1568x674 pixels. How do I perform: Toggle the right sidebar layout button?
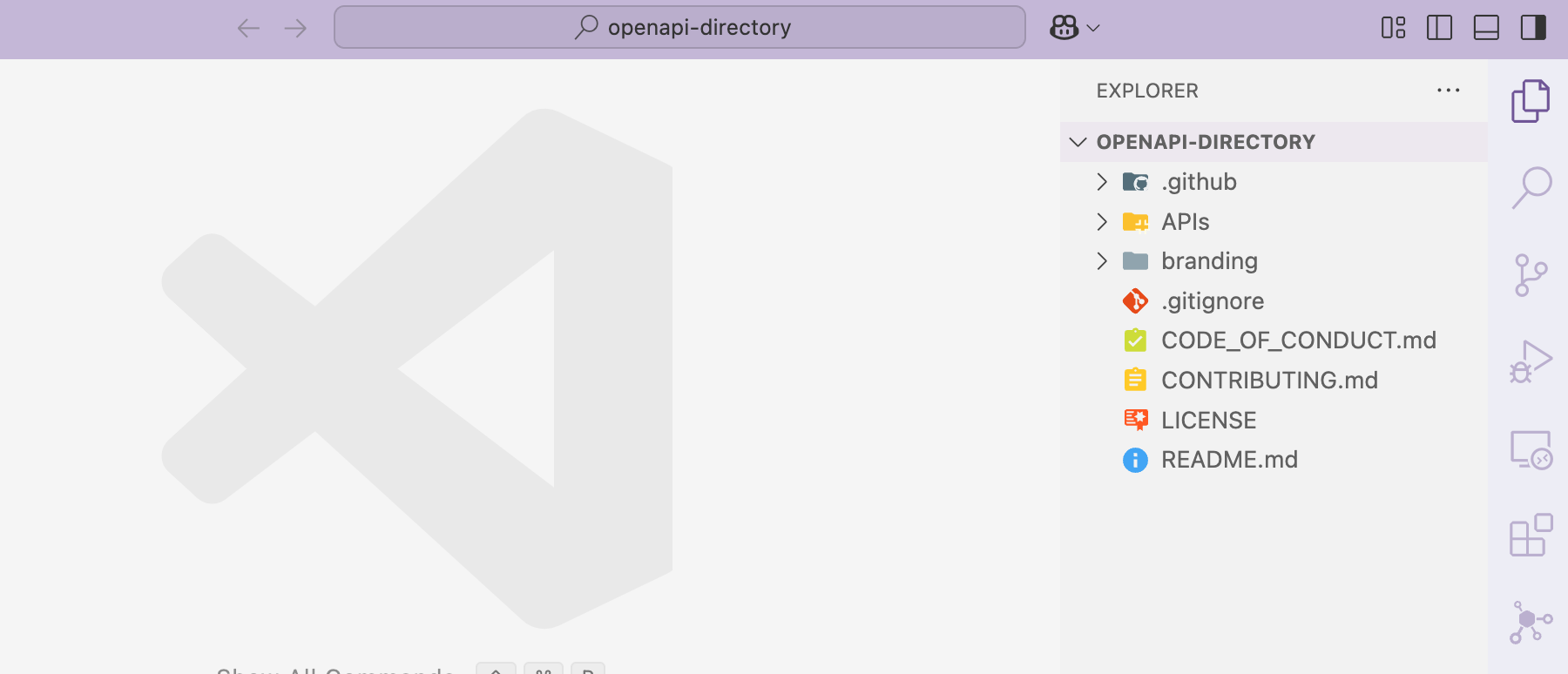[1533, 28]
